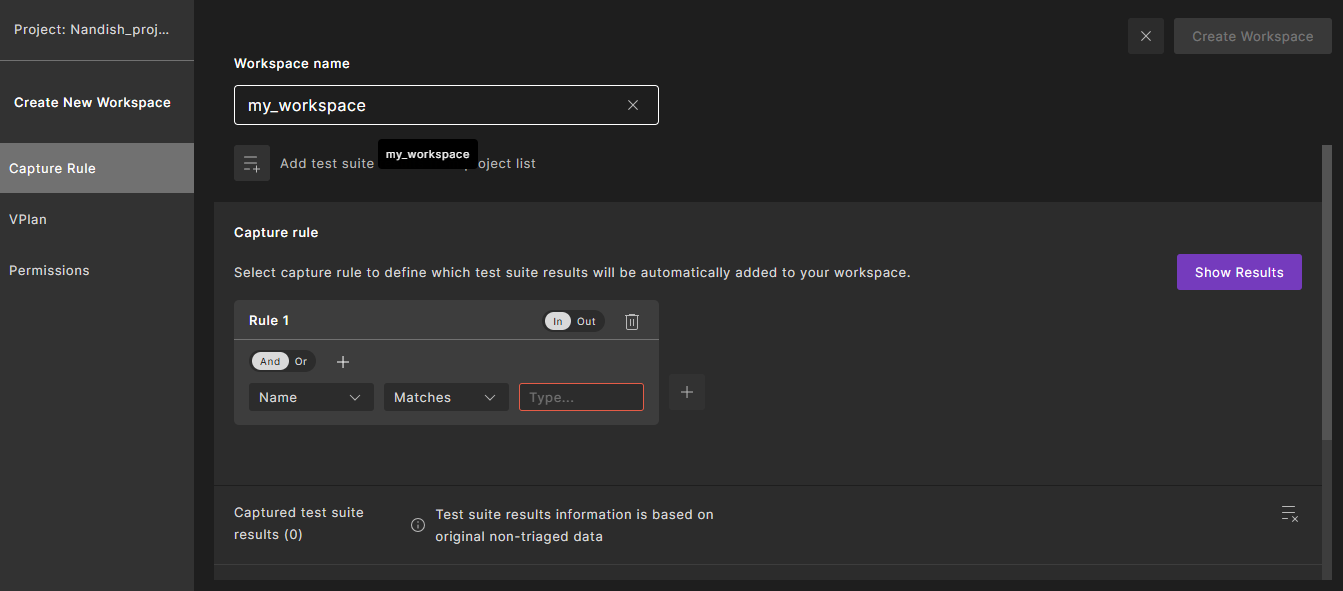Clear the workspace name field text
The height and width of the screenshot is (591, 1343).
coord(632,105)
